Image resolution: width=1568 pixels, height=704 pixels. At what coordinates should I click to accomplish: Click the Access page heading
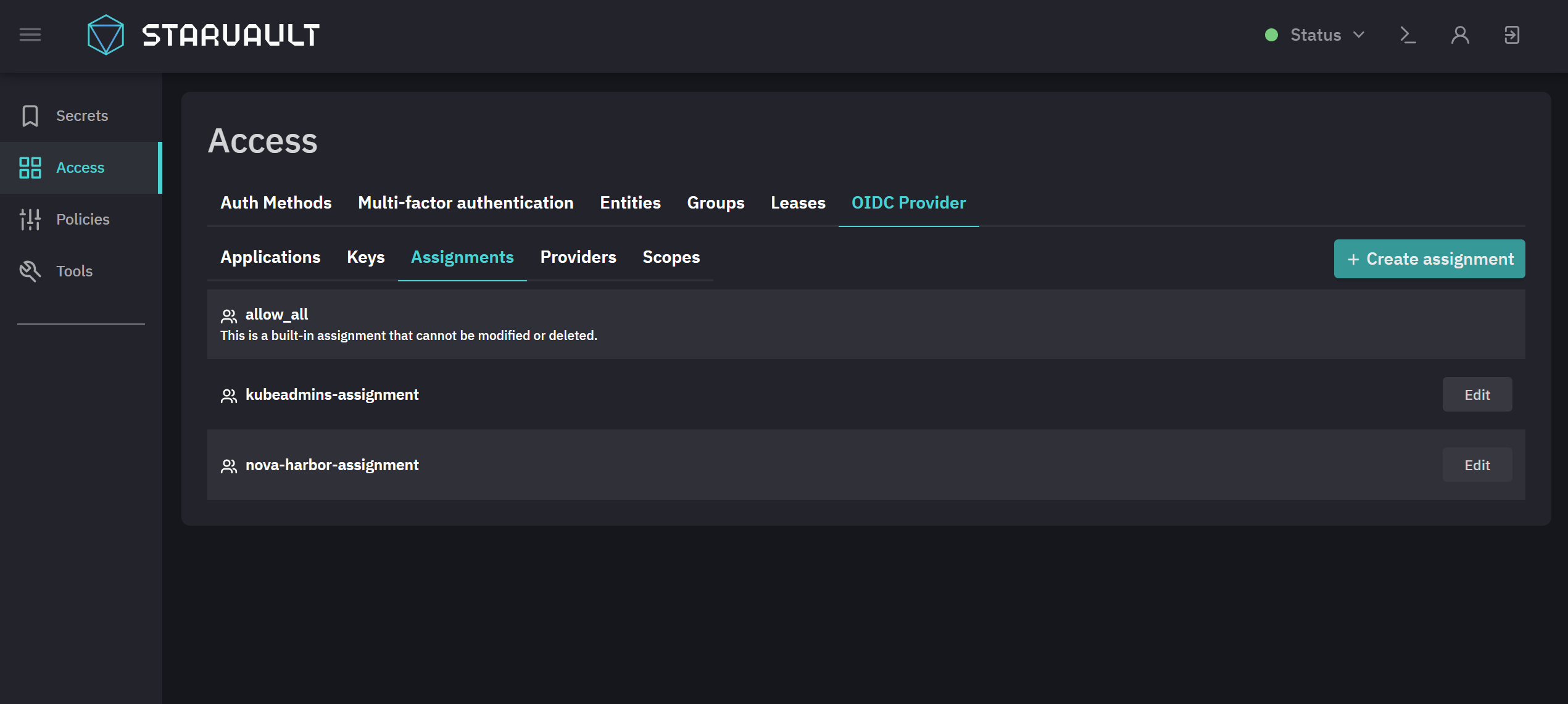point(262,141)
